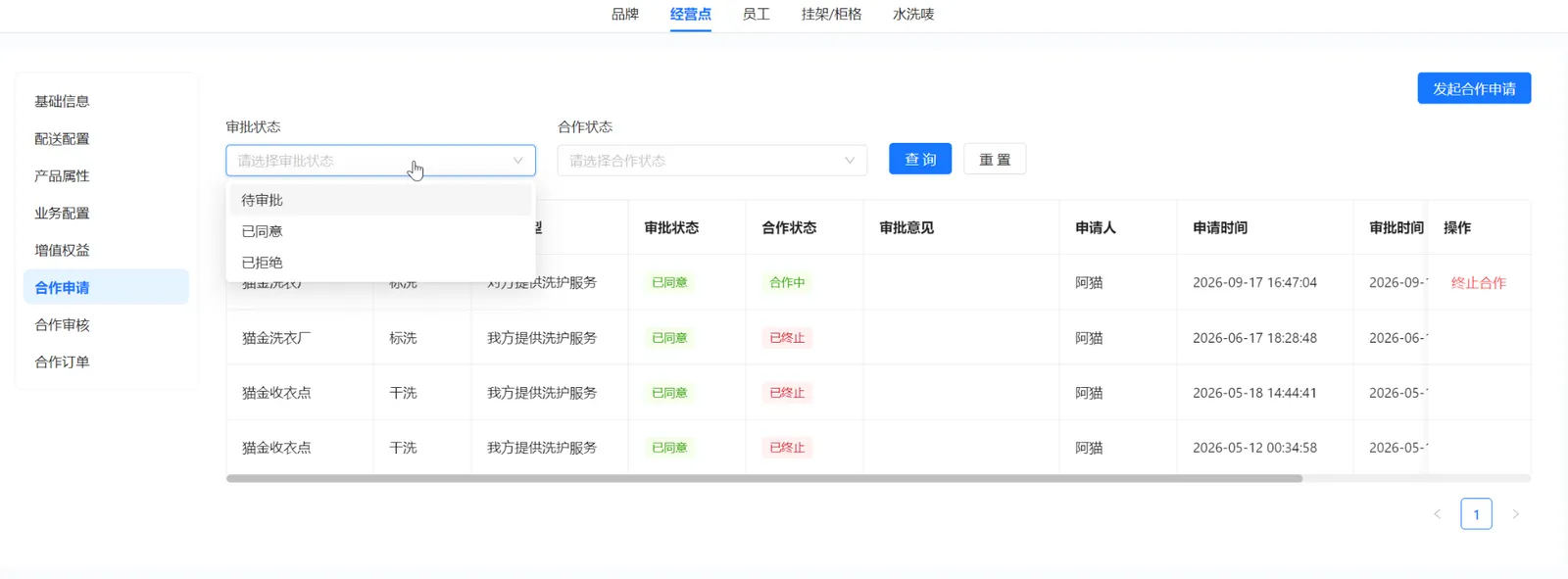The image size is (1568, 579).
Task: Click 标洗 in the 猫金洗衣厂 row
Action: [x=403, y=338]
